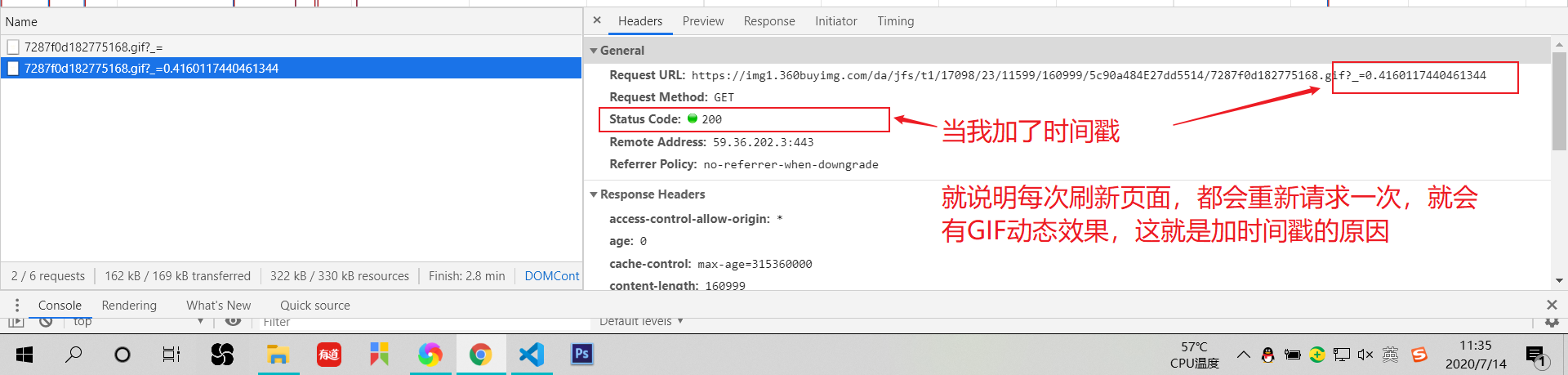Viewport: 1568px width, 375px height.
Task: Select the first 7287f0d182775168.gif?_= request
Action: click(x=291, y=47)
